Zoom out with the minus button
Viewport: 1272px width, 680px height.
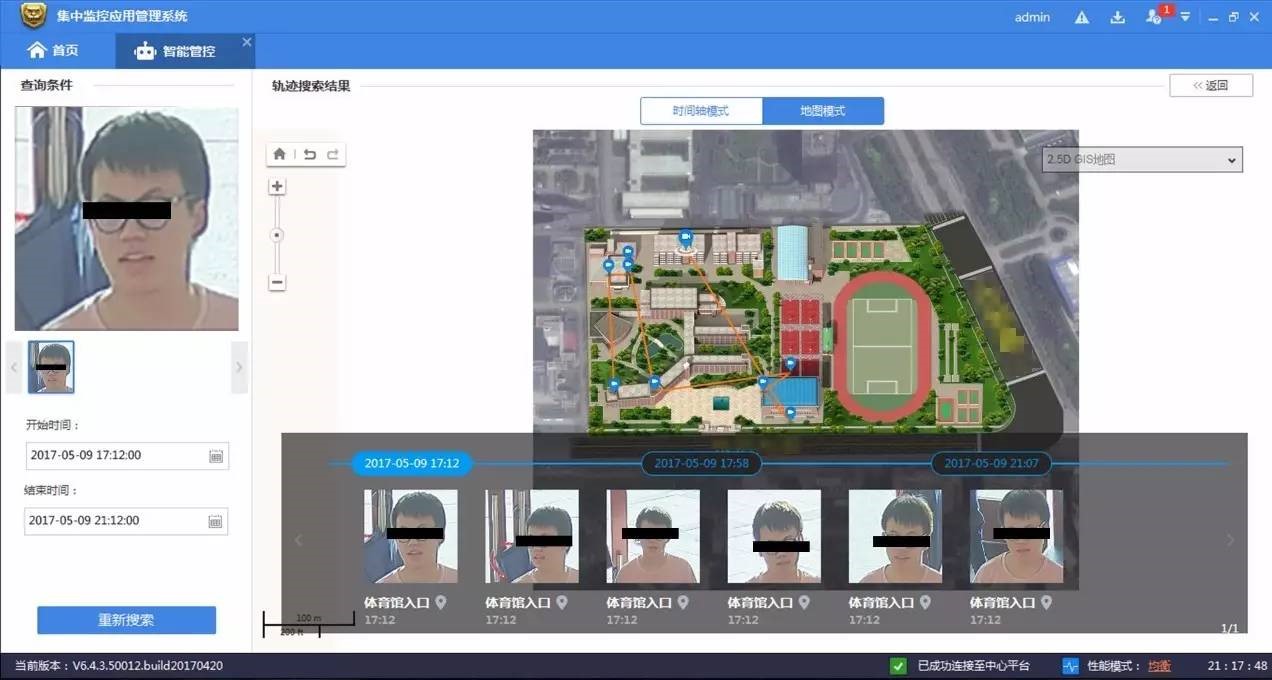(x=277, y=283)
